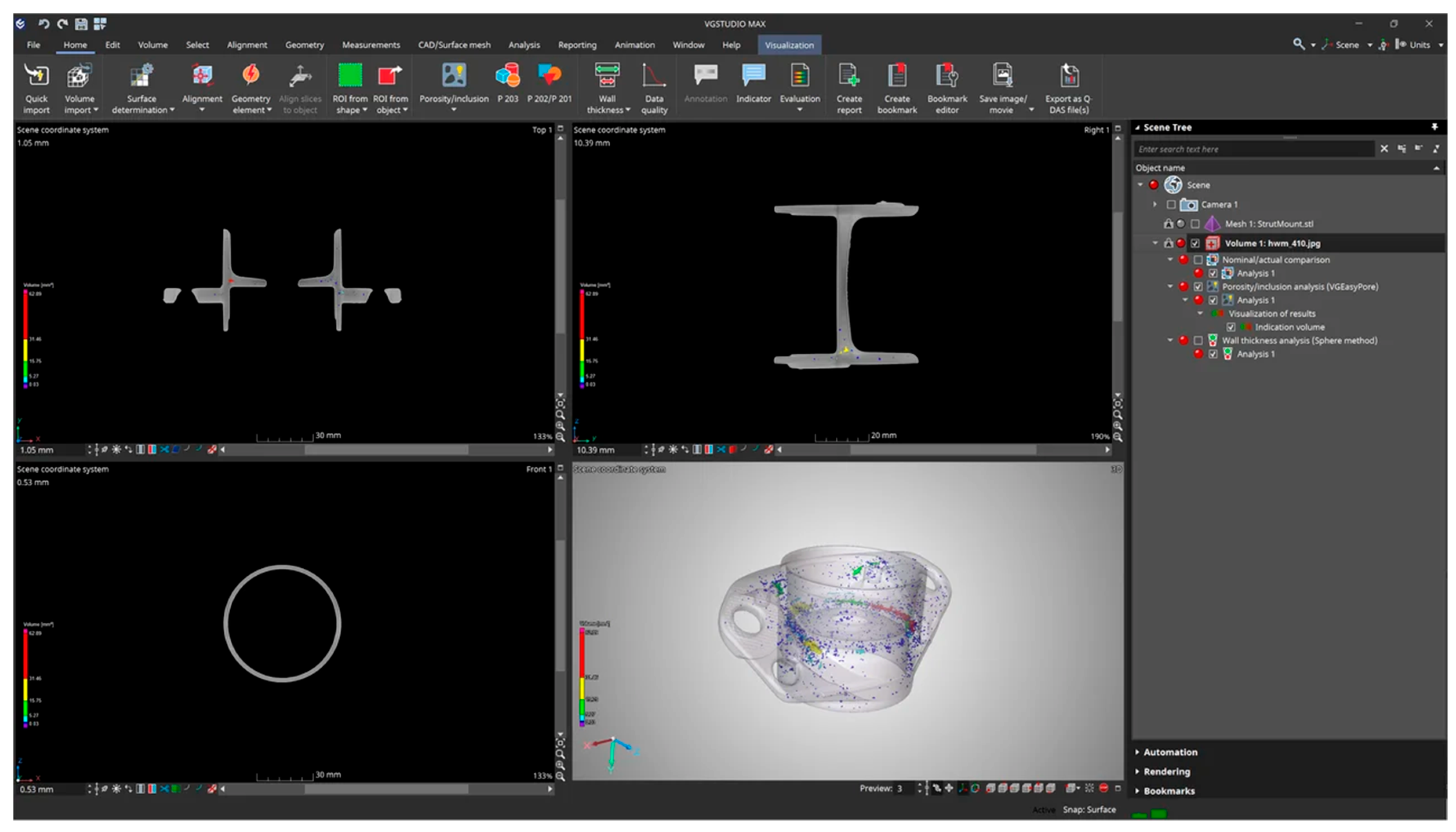Expand the Rendering panel
The image size is (1456, 832).
click(1166, 772)
